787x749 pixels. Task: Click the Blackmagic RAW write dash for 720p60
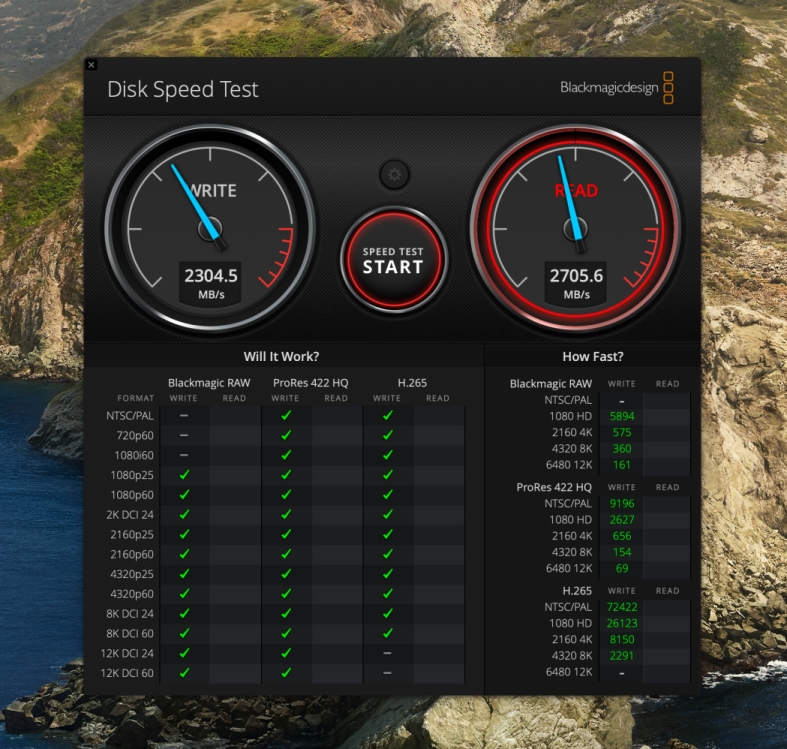tap(184, 435)
